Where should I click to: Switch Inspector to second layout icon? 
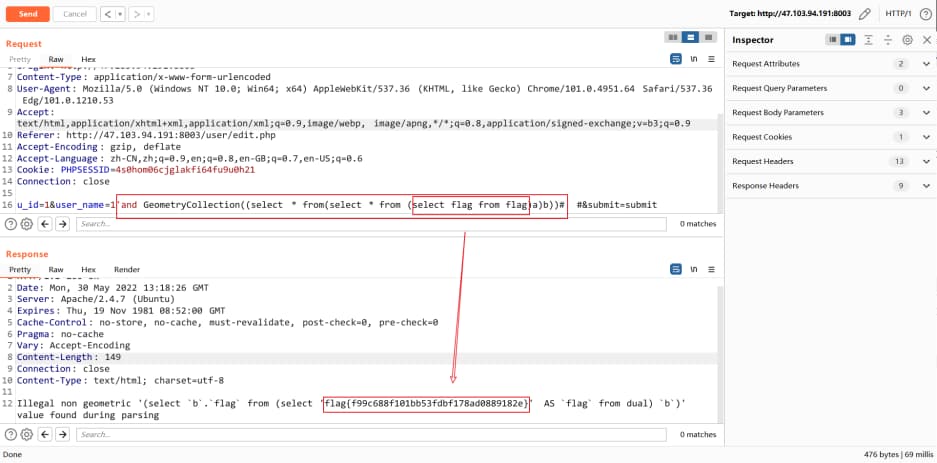[x=847, y=40]
